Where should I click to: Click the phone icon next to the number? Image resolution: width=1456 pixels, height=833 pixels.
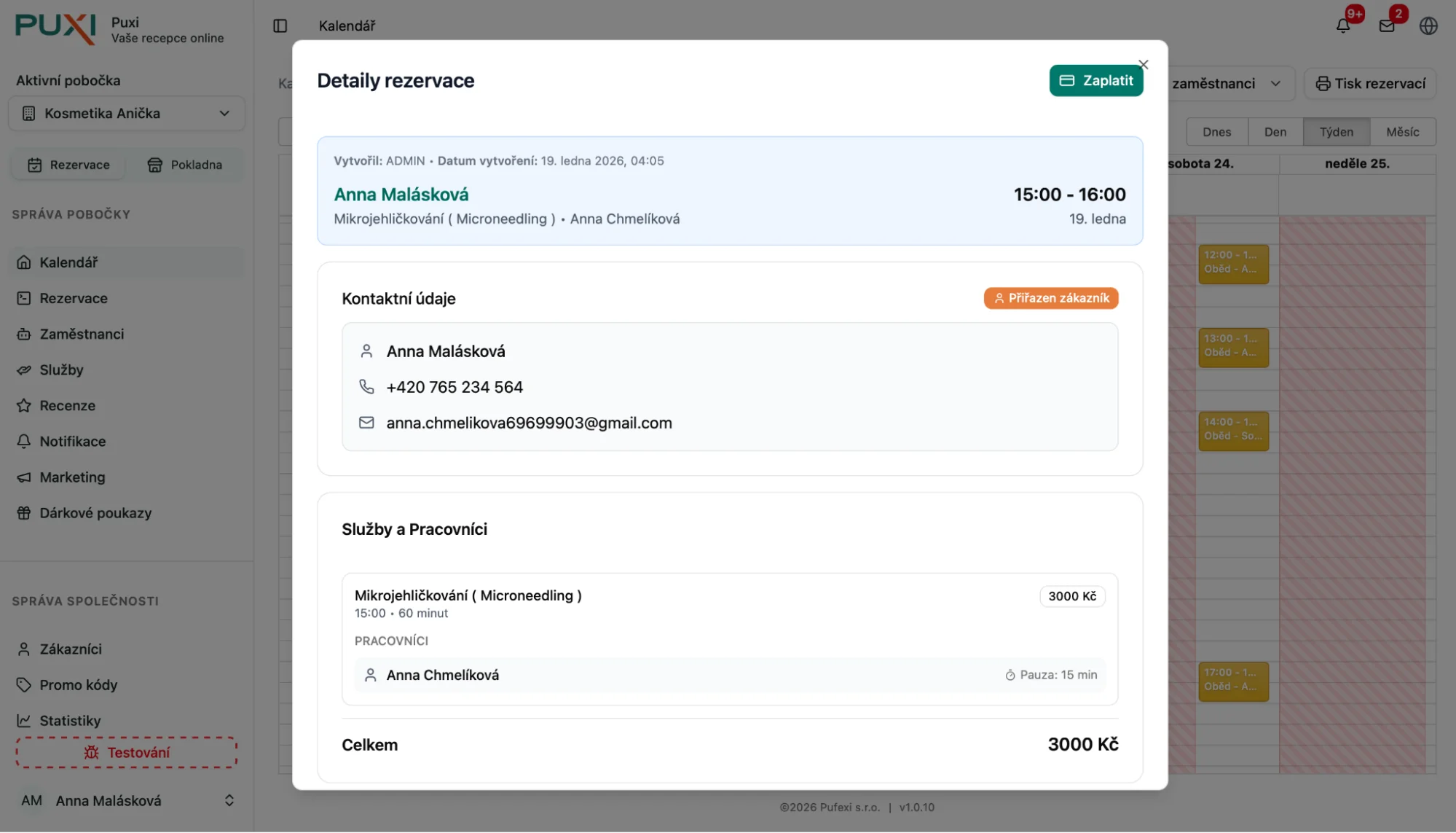coord(366,387)
